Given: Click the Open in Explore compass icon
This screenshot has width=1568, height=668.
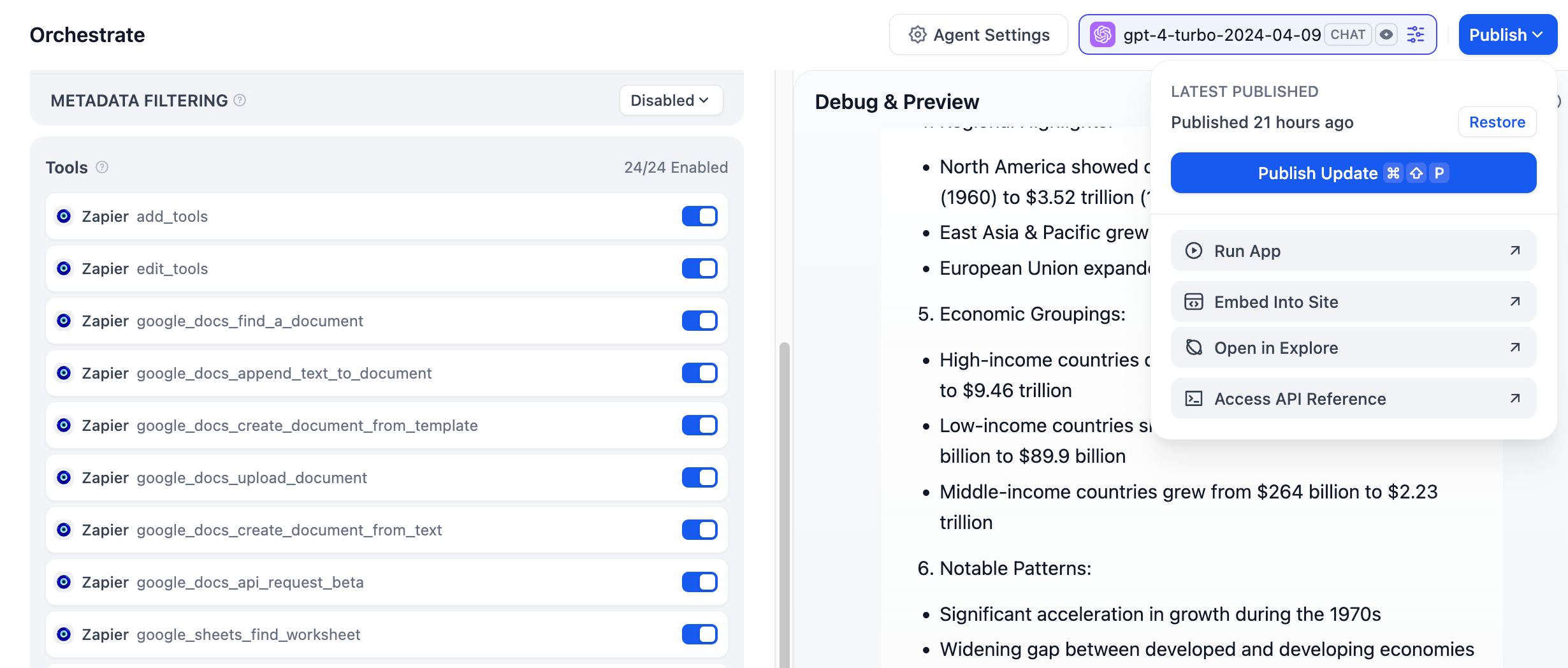Looking at the screenshot, I should [x=1193, y=347].
